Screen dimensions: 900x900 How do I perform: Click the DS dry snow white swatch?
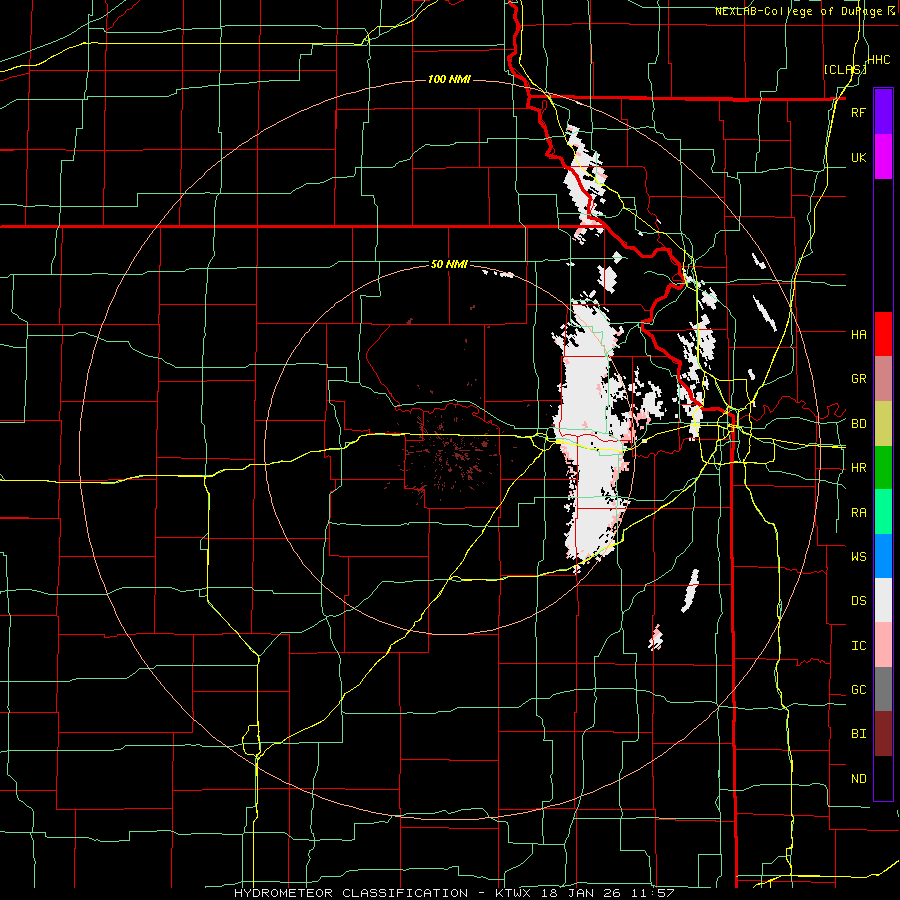click(x=883, y=600)
